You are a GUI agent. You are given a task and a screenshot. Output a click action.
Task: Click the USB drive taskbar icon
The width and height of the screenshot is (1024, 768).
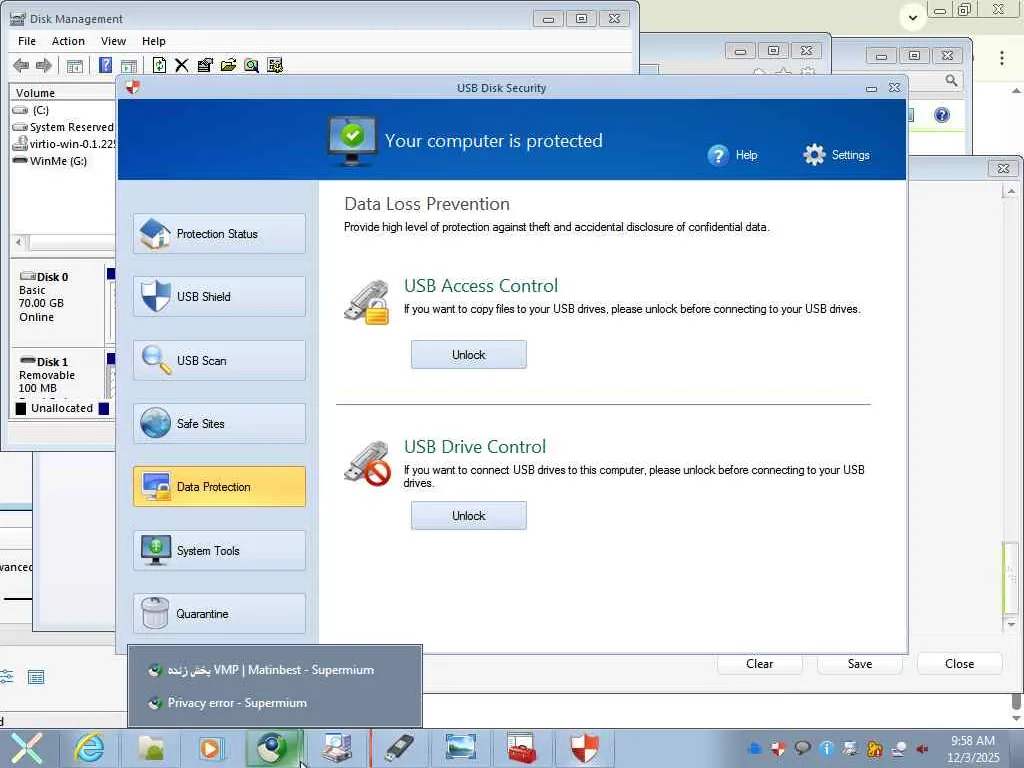(x=398, y=748)
